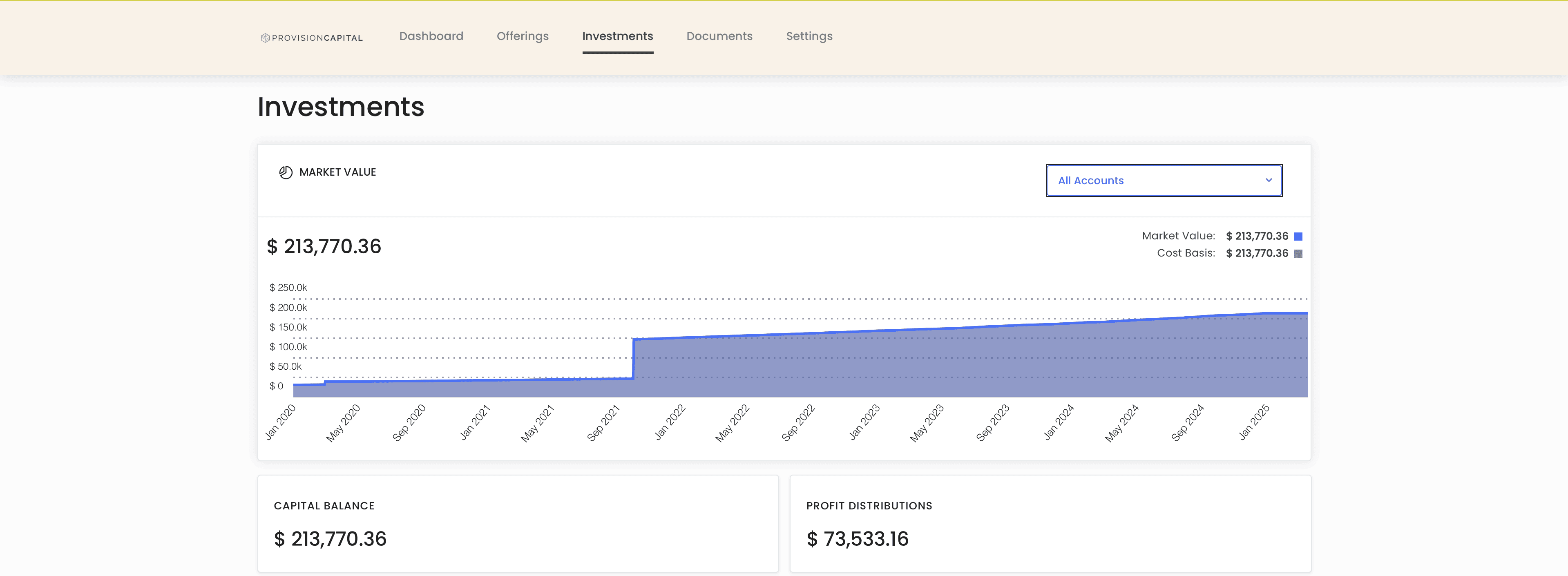1568x576 pixels.
Task: Click the Profit Distributions card
Action: coord(1050,524)
